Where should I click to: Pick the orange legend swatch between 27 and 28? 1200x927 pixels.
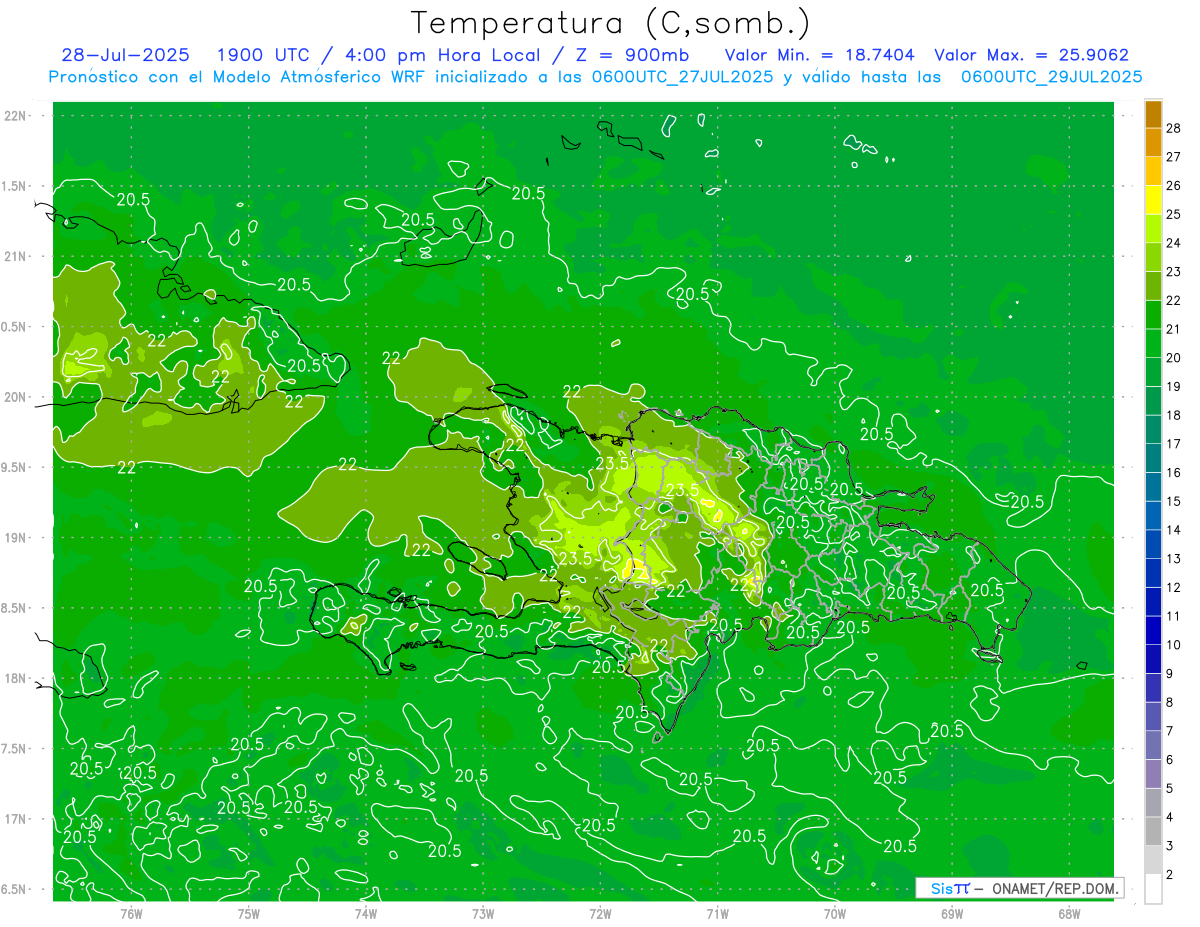pos(1153,143)
